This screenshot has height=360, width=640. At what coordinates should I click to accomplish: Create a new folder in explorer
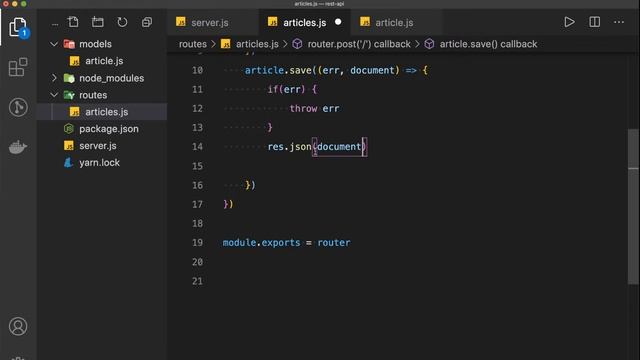98,22
